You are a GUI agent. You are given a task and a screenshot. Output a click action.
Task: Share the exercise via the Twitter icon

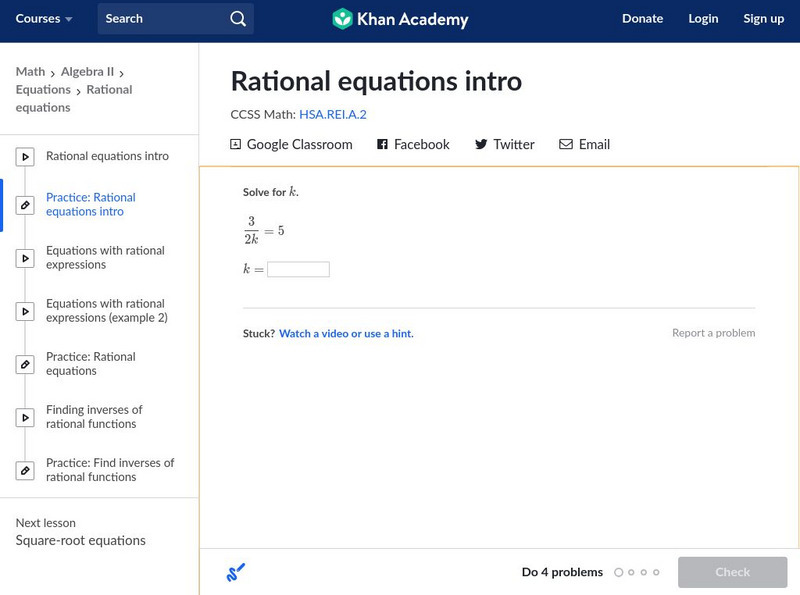[x=481, y=144]
